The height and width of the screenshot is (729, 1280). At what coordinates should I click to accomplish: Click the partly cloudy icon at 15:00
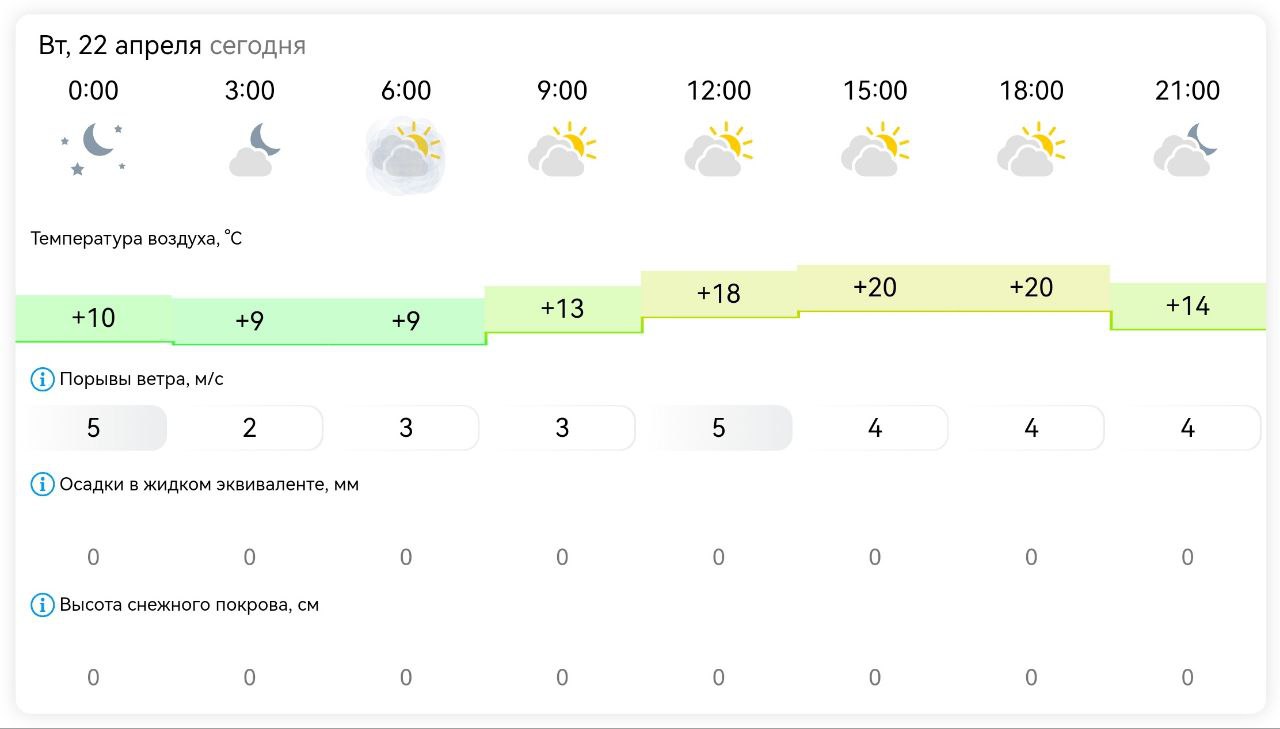pyautogui.click(x=875, y=149)
